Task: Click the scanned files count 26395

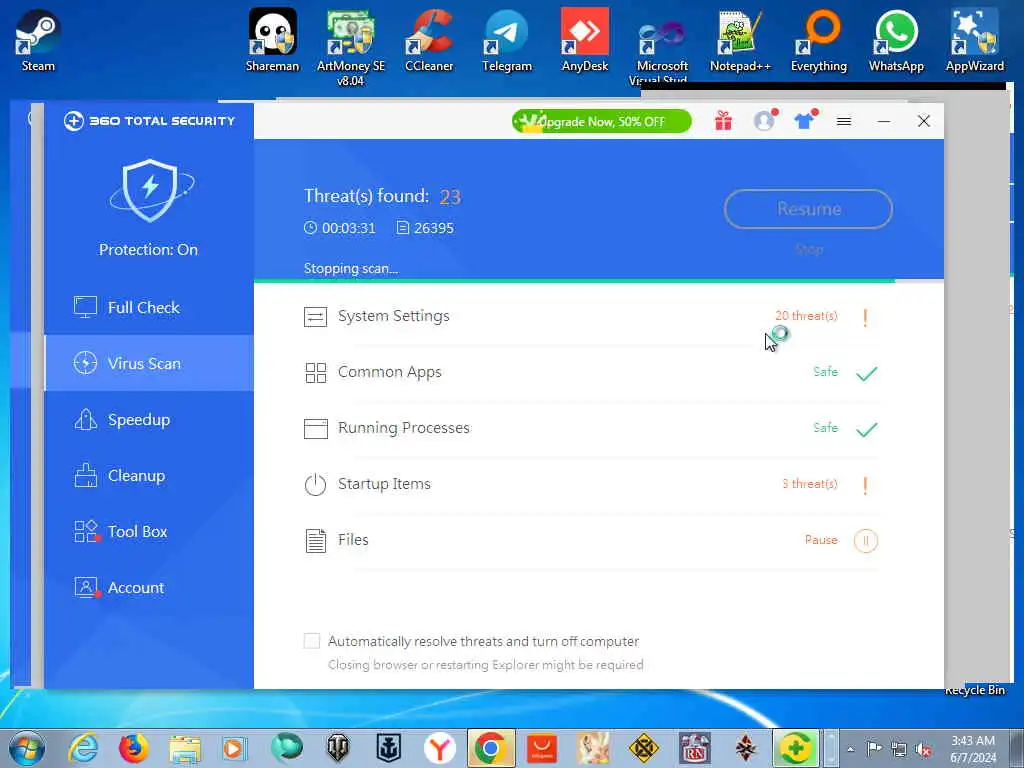Action: [434, 228]
